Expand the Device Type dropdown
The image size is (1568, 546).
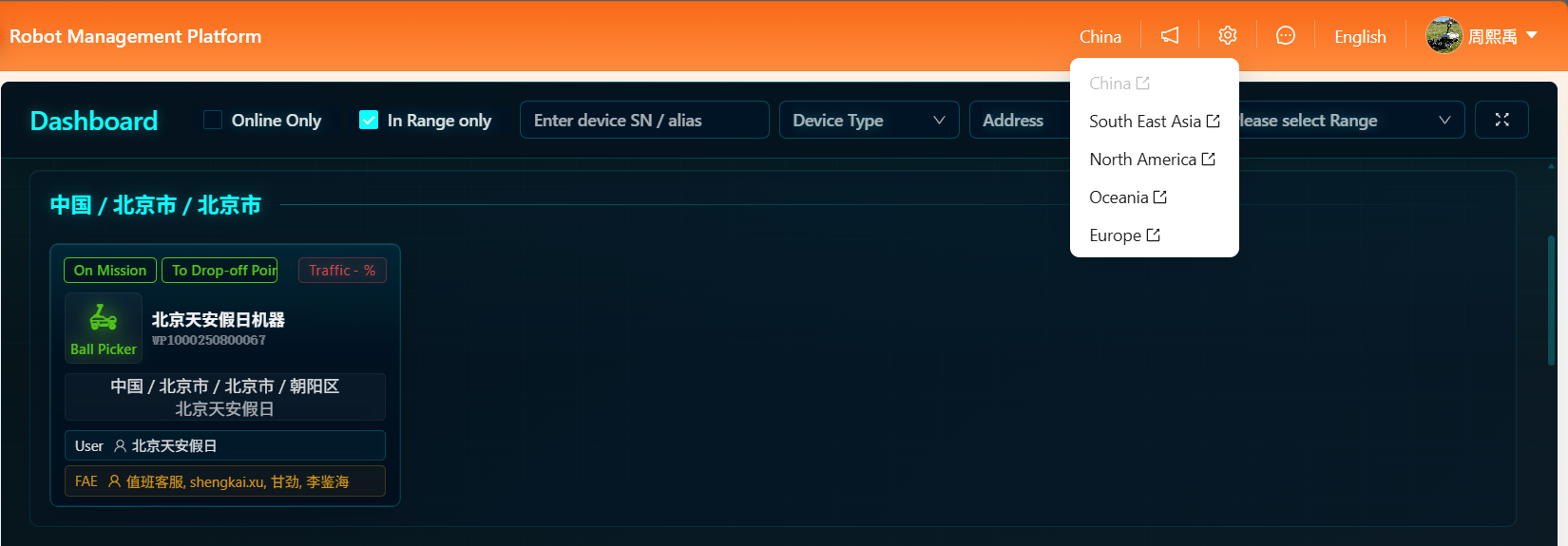(869, 120)
